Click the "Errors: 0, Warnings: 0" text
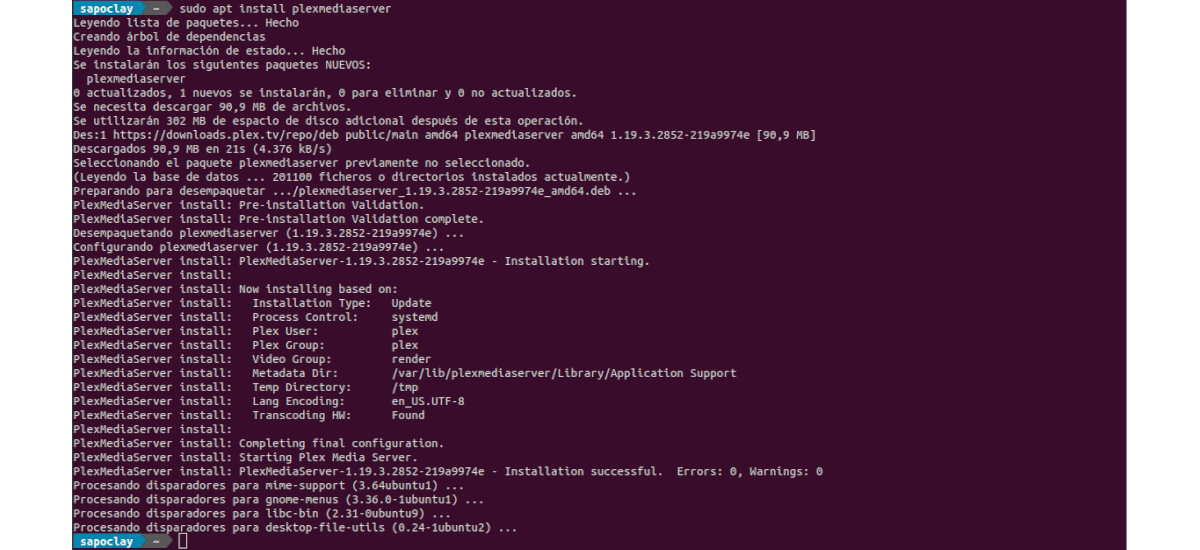This screenshot has width=1200, height=550. [x=749, y=471]
